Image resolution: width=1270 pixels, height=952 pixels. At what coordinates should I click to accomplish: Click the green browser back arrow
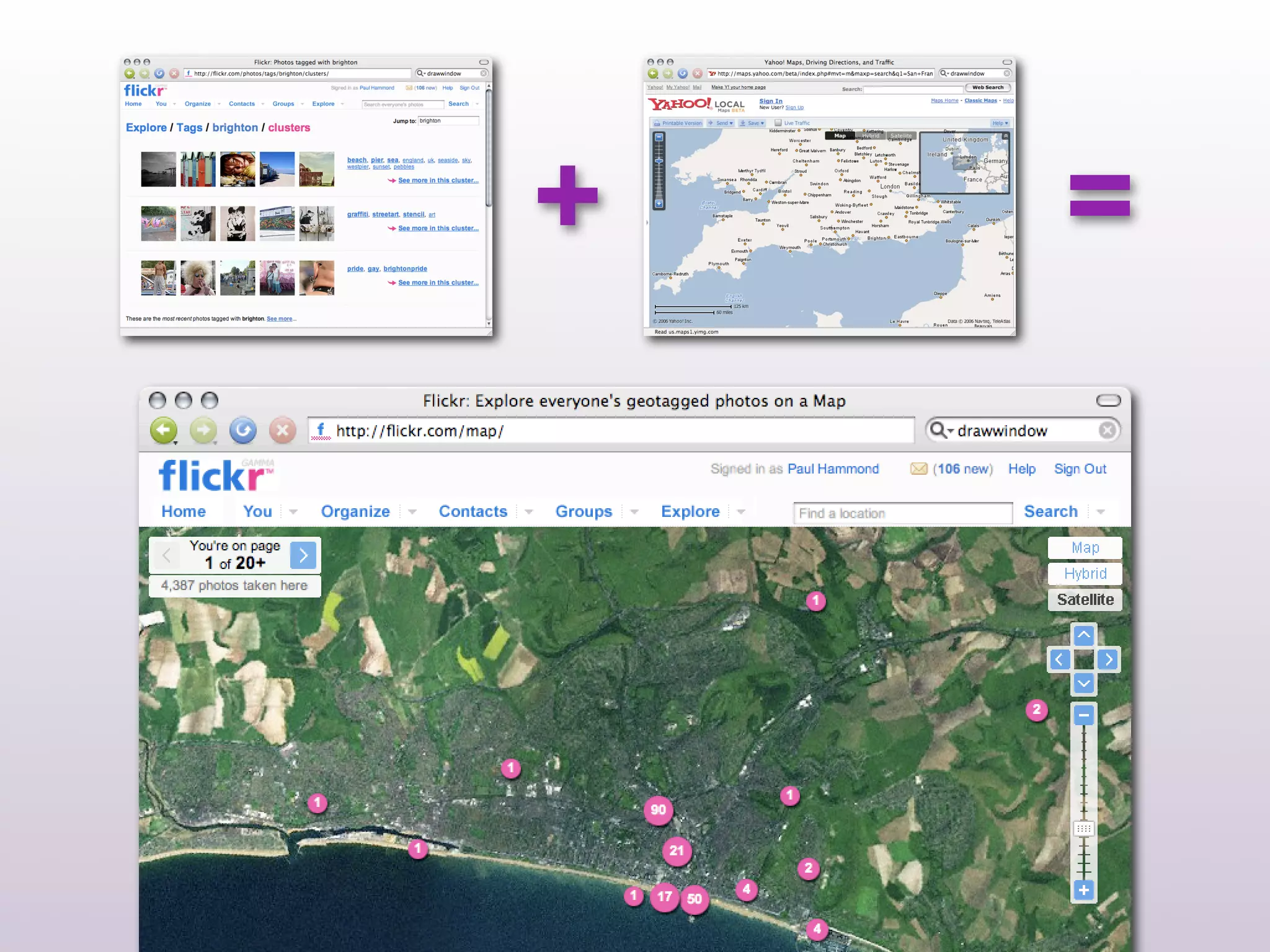[163, 430]
